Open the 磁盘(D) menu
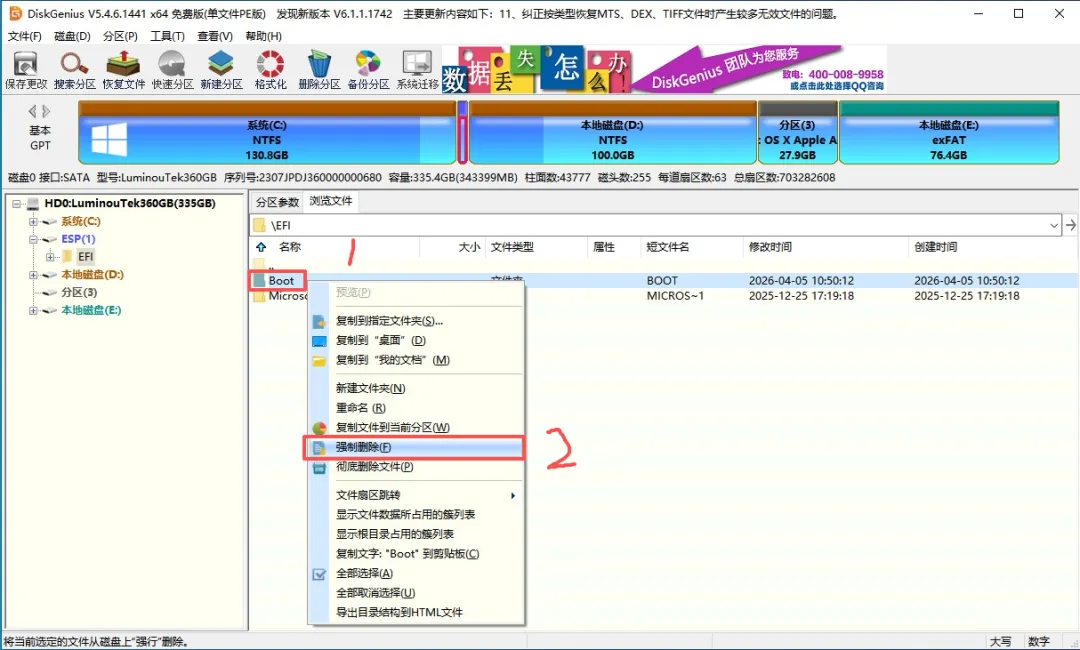Image resolution: width=1080 pixels, height=650 pixels. [x=72, y=36]
